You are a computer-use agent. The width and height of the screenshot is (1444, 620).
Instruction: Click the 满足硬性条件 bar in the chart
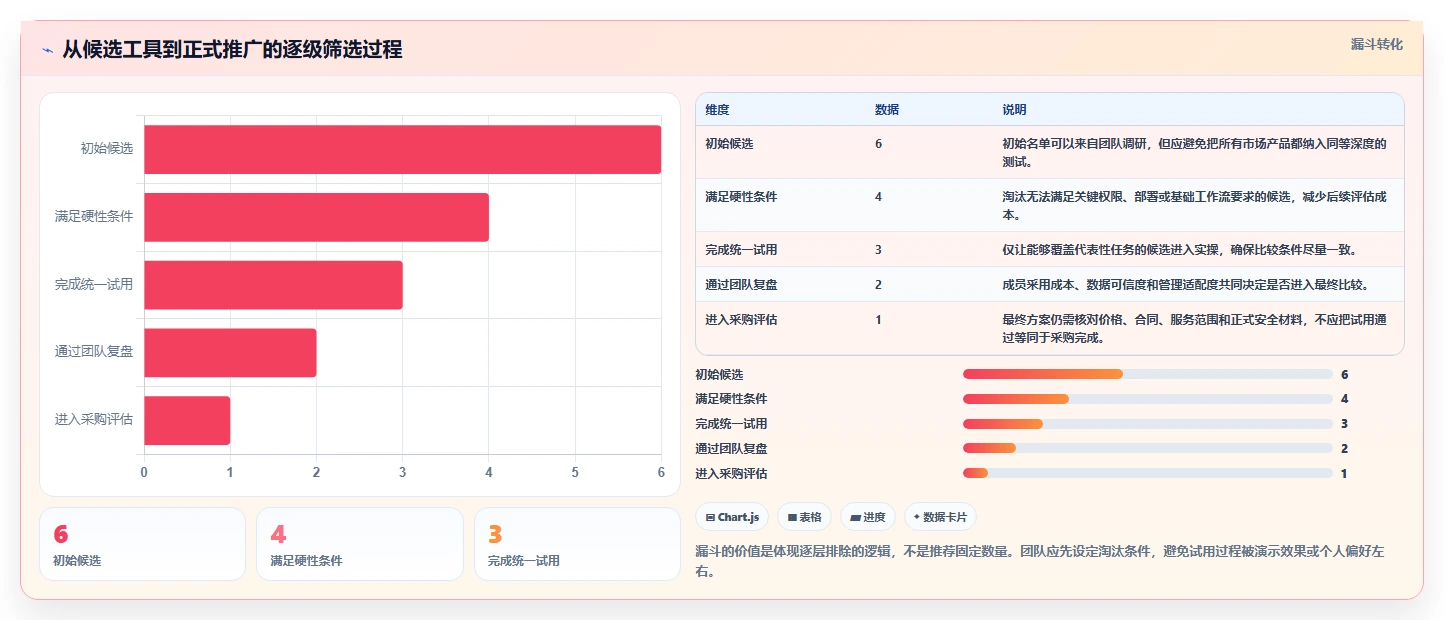[x=316, y=217]
